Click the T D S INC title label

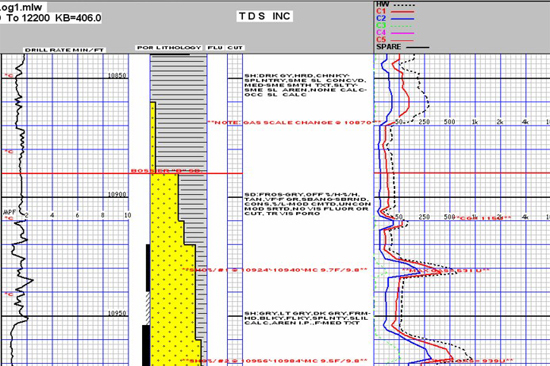(x=264, y=16)
